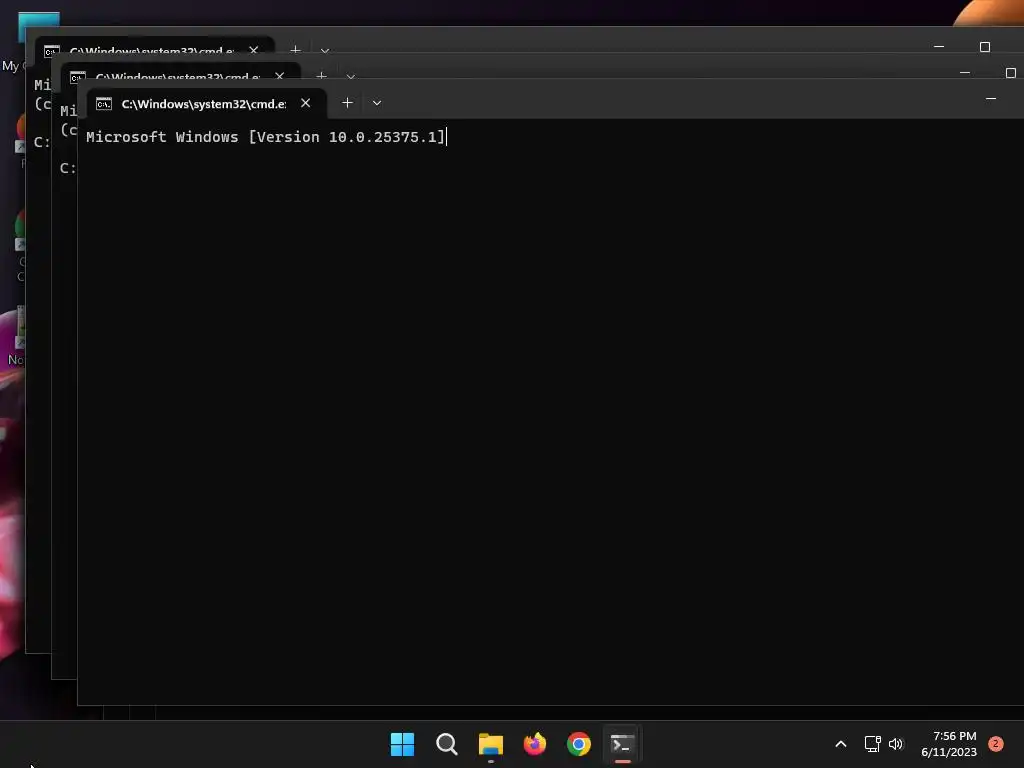The image size is (1024, 768).
Task: Launch Firefox from the taskbar
Action: coord(535,744)
